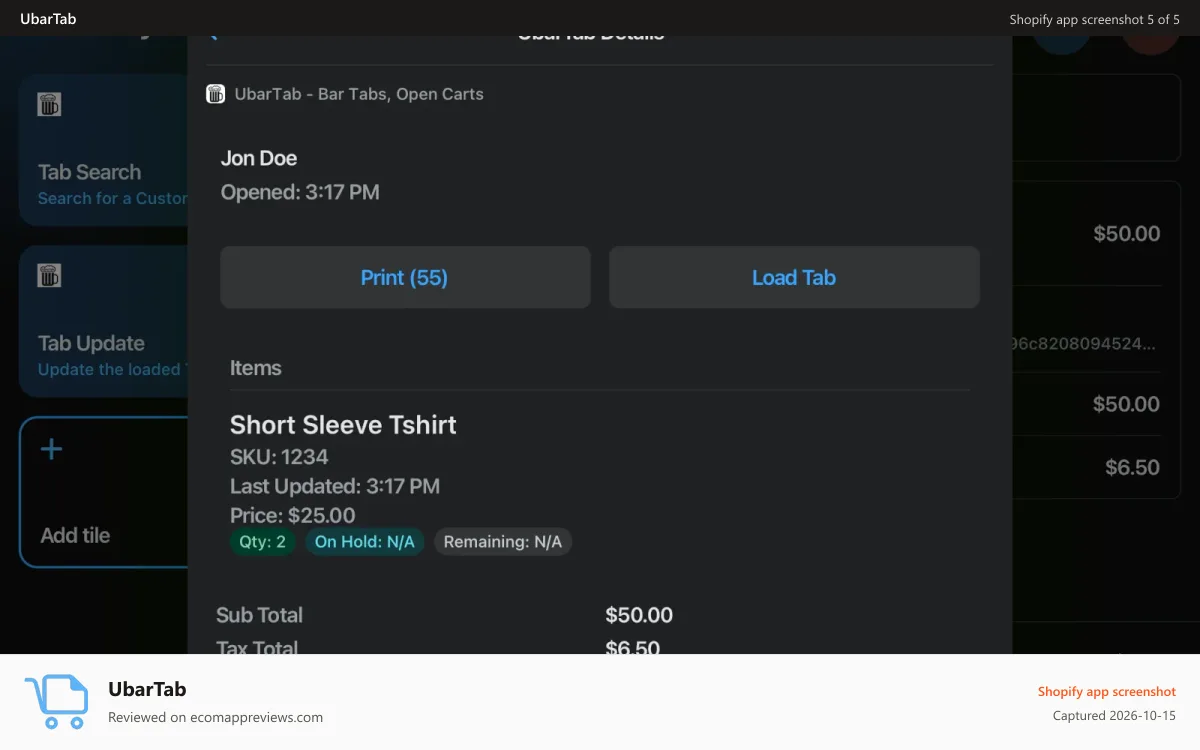Screen dimensions: 1200x750
Task: Select the Remaining: N/A badge
Action: [503, 542]
